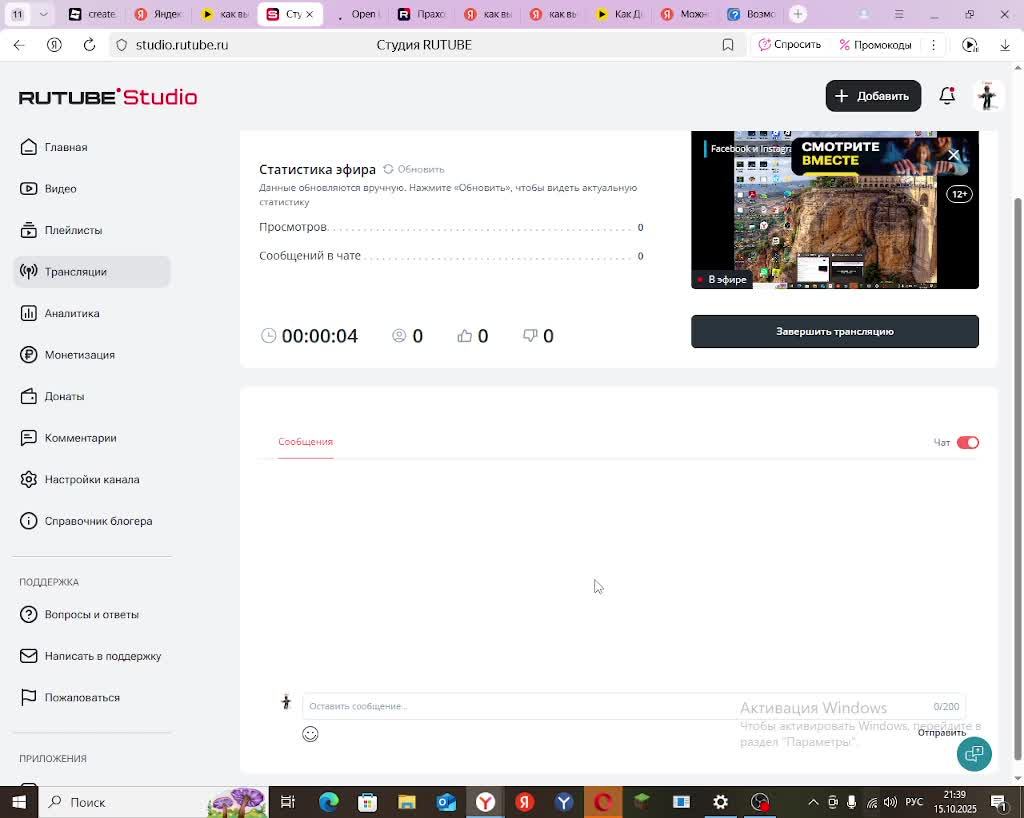Click the Поиск taskbar search box
Viewport: 1024px width, 818px height.
click(x=153, y=802)
